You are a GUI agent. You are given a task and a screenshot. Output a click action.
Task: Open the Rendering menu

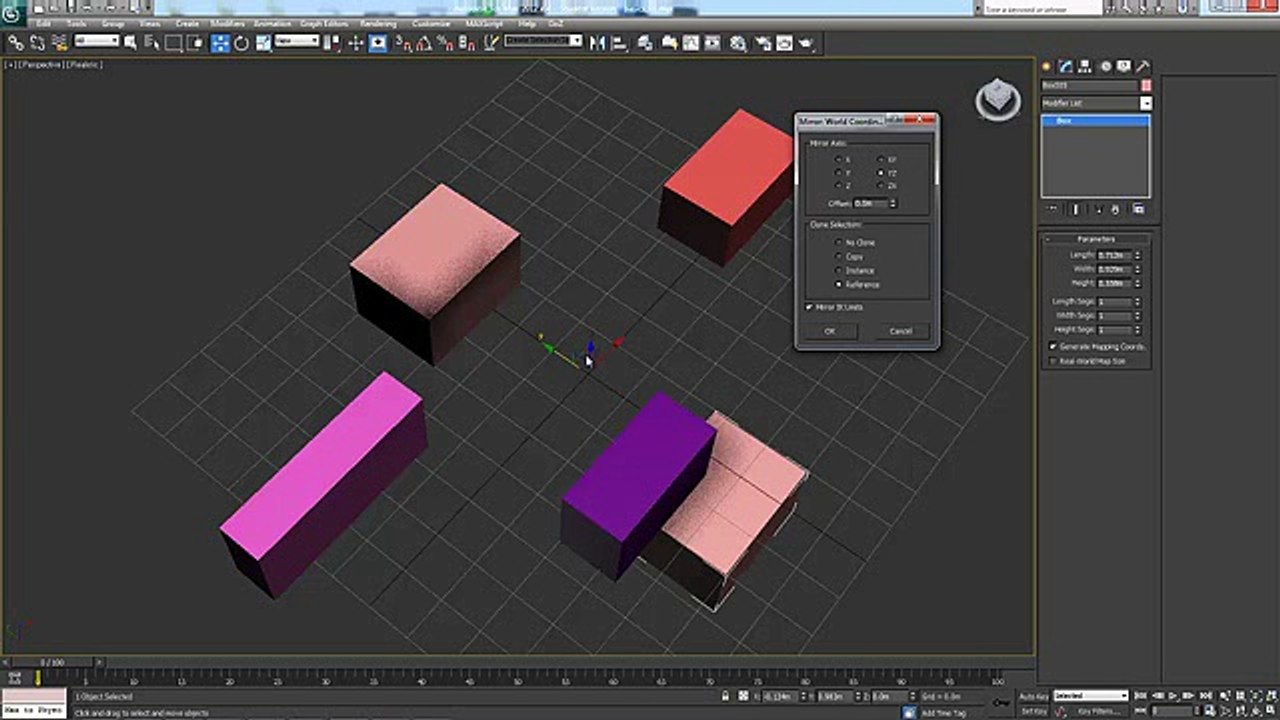(x=378, y=23)
